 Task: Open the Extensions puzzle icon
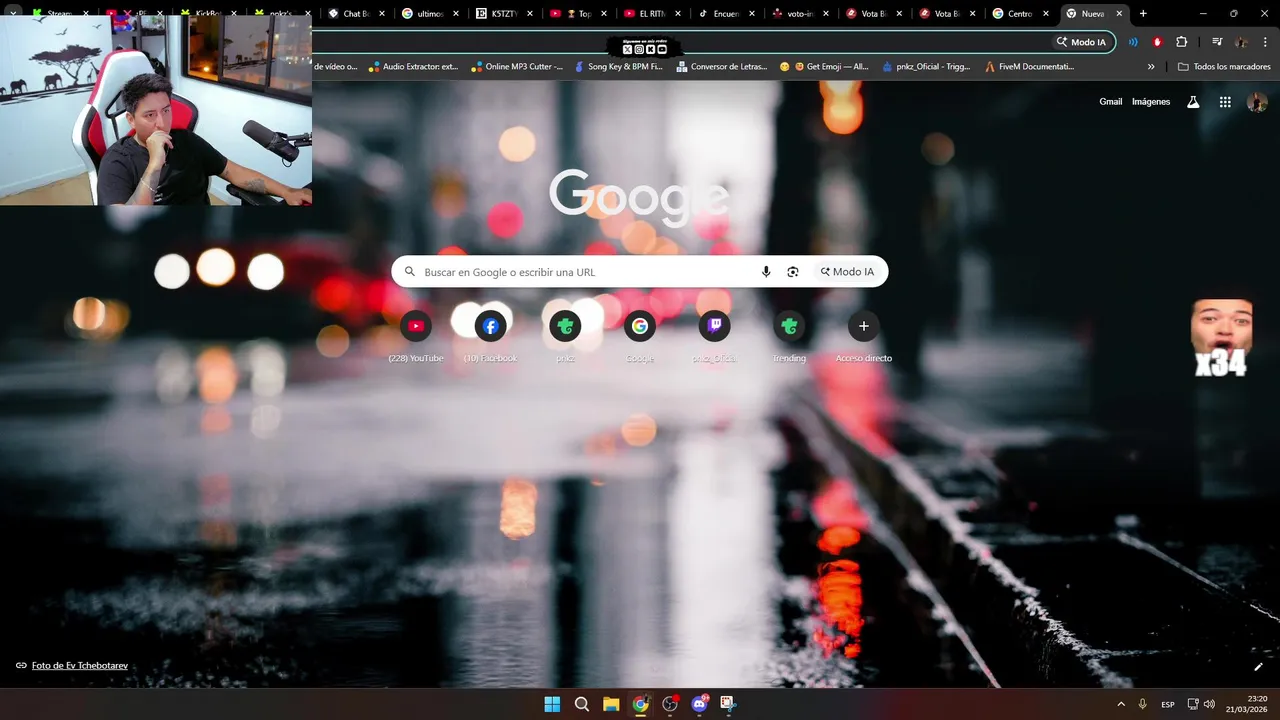pos(1182,42)
